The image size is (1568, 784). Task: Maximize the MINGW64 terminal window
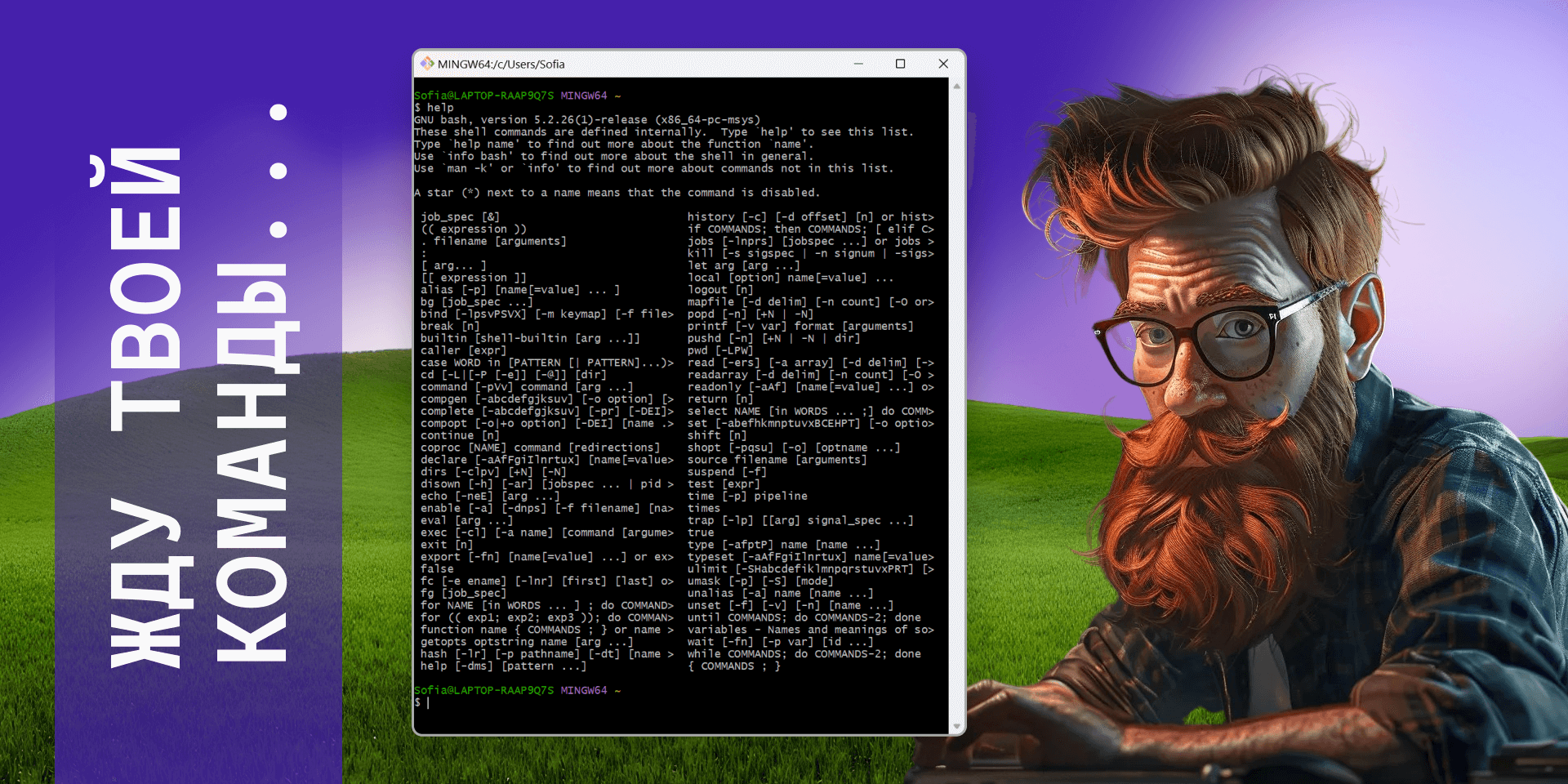click(x=901, y=64)
